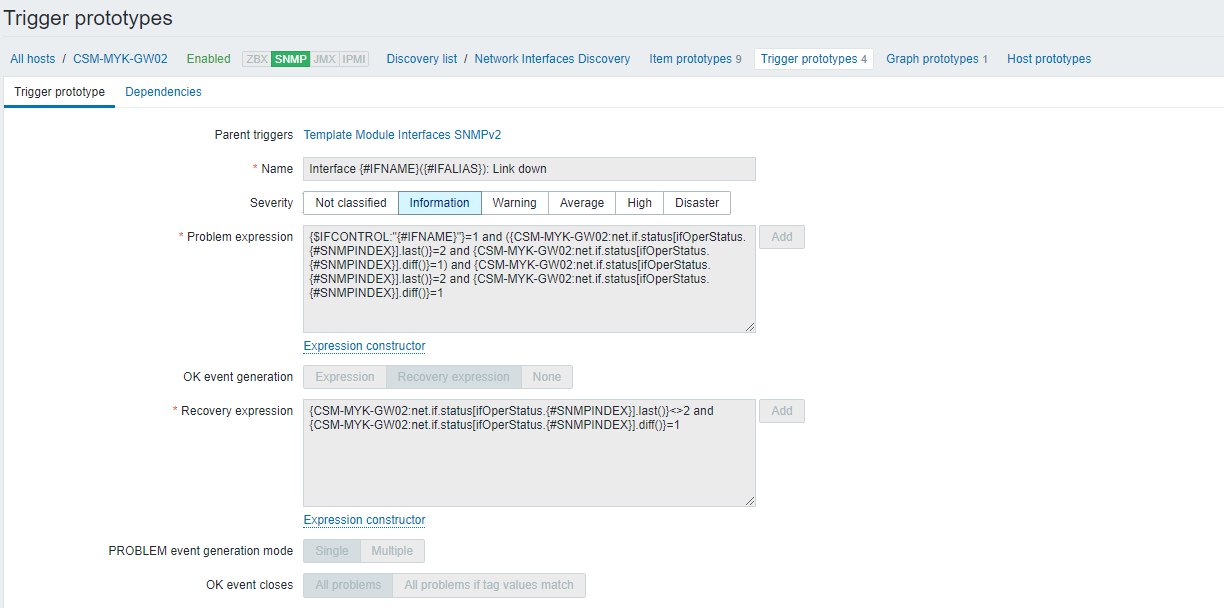The image size is (1224, 608).
Task: Click the Enabled status link
Action: [208, 59]
